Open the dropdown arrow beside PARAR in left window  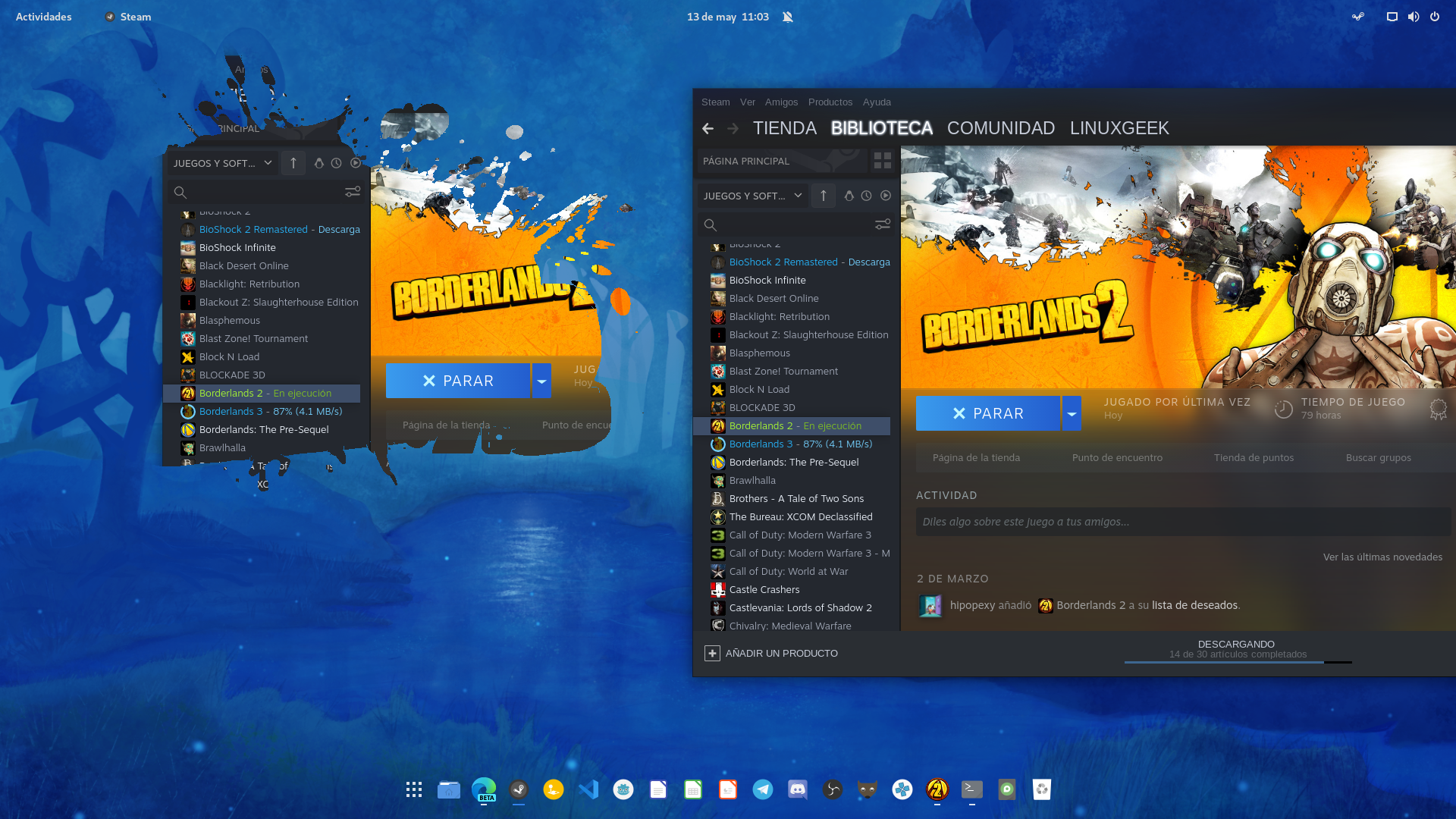tap(541, 381)
